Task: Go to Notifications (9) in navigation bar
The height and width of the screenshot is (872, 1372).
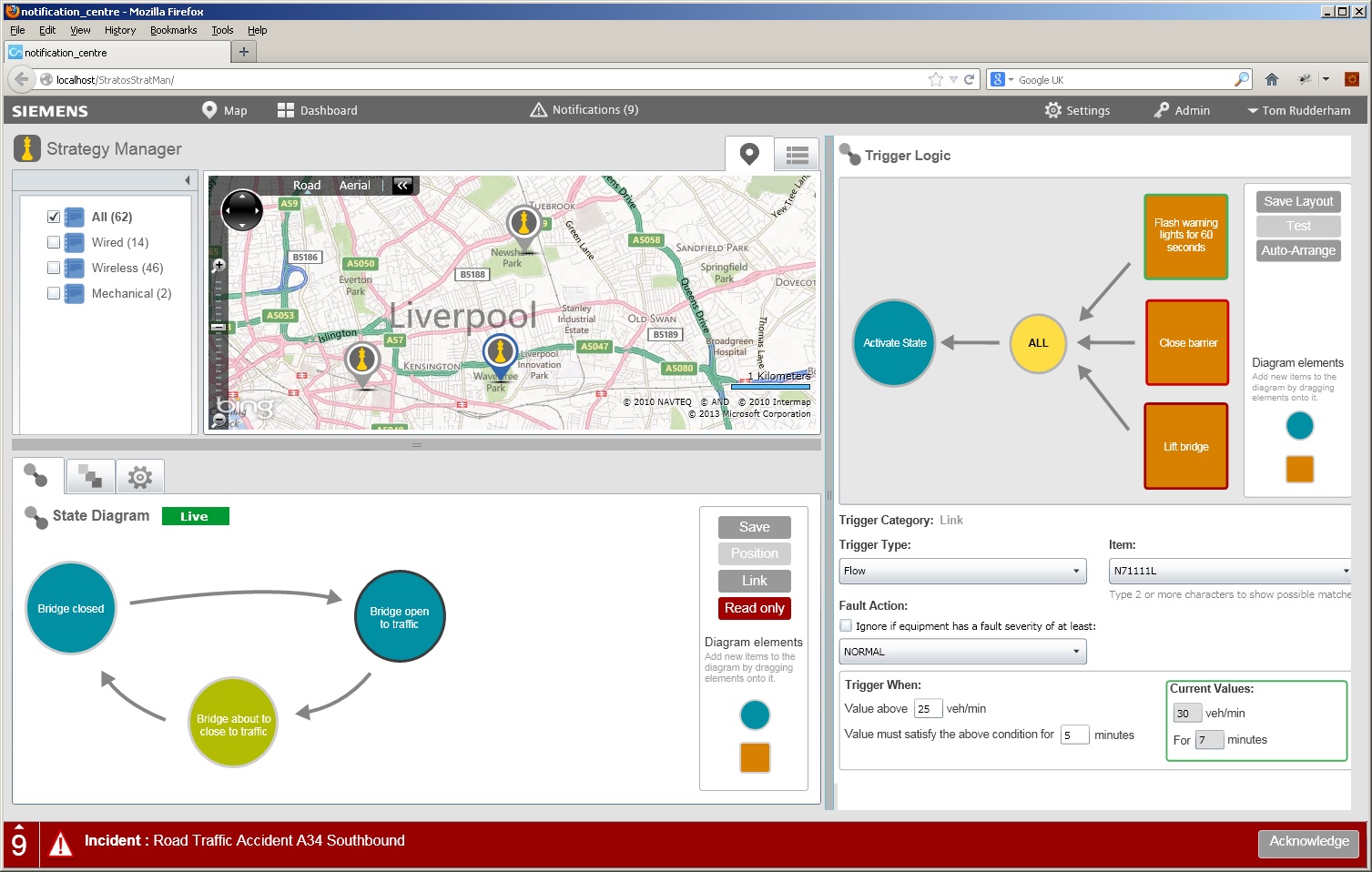Action: pos(584,110)
